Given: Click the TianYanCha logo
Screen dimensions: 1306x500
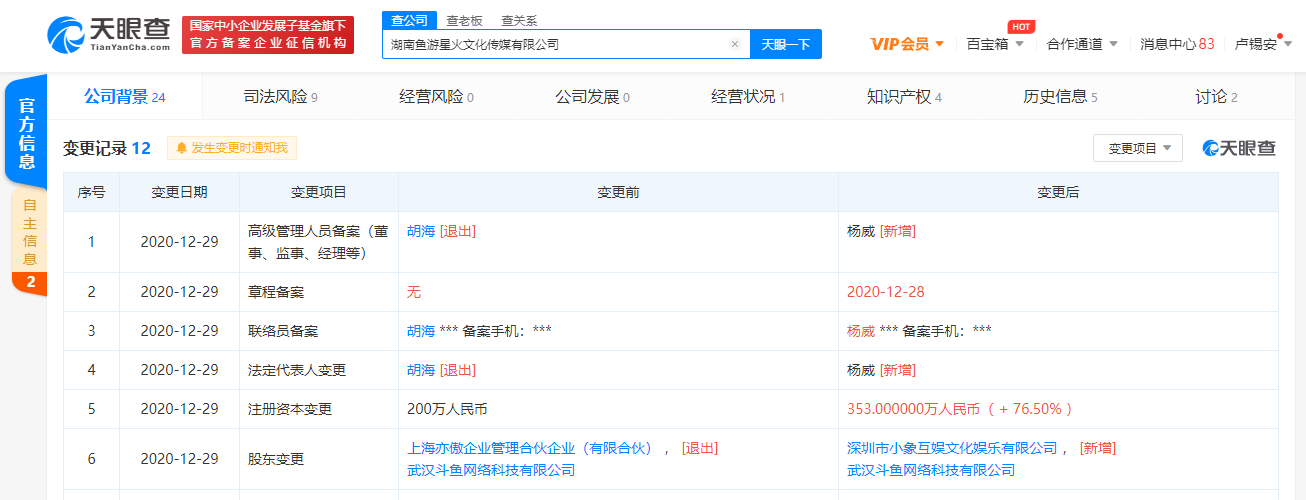Looking at the screenshot, I should pyautogui.click(x=108, y=34).
